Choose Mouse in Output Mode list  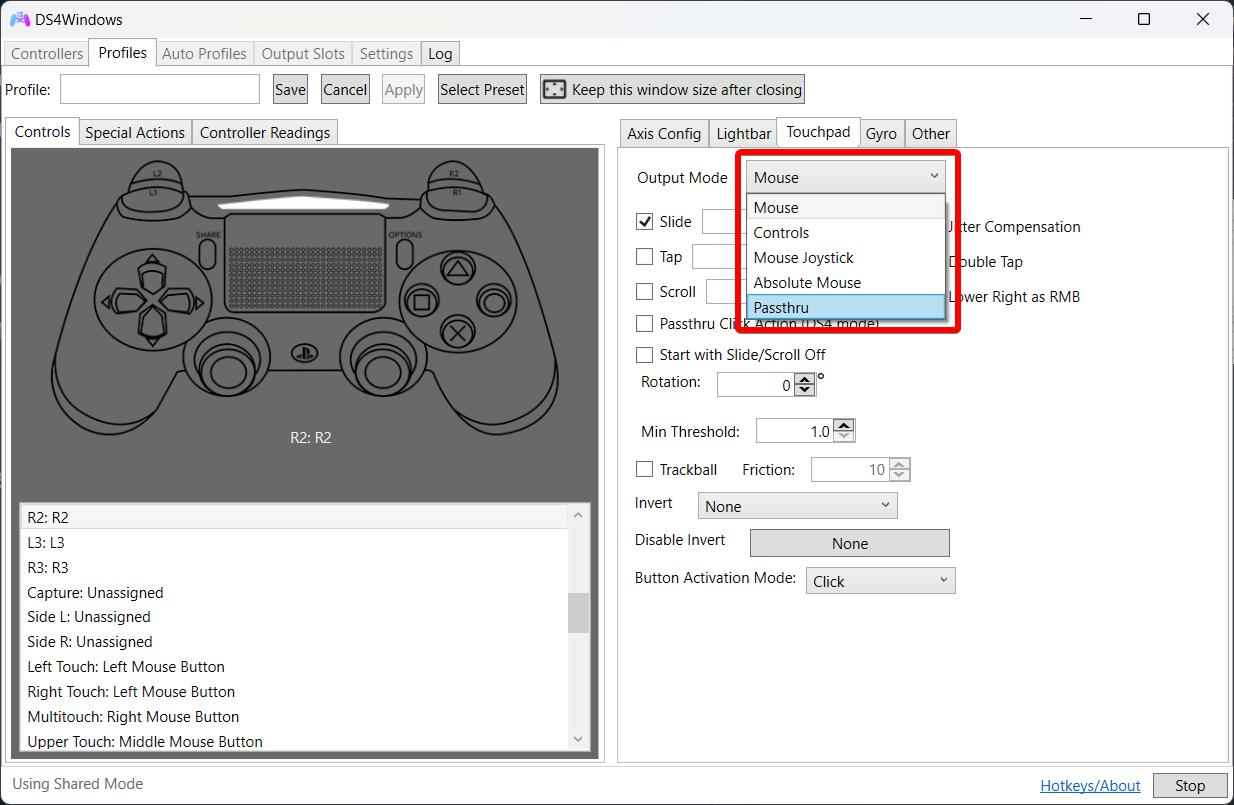coord(846,207)
